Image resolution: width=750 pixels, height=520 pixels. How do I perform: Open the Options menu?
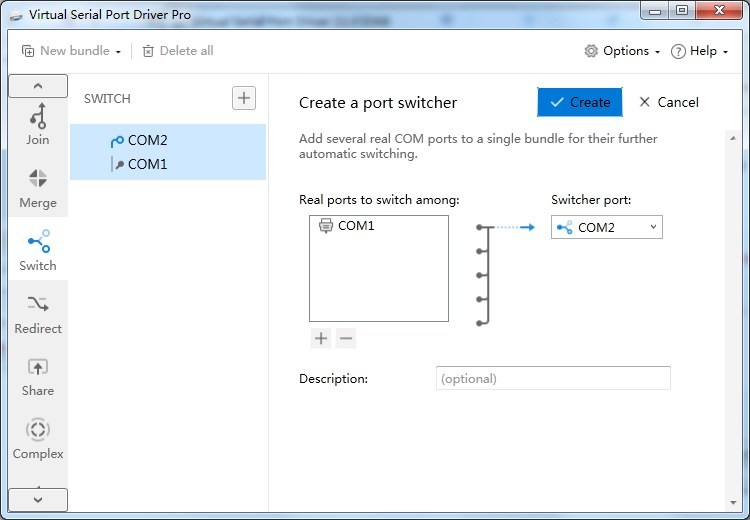[622, 51]
